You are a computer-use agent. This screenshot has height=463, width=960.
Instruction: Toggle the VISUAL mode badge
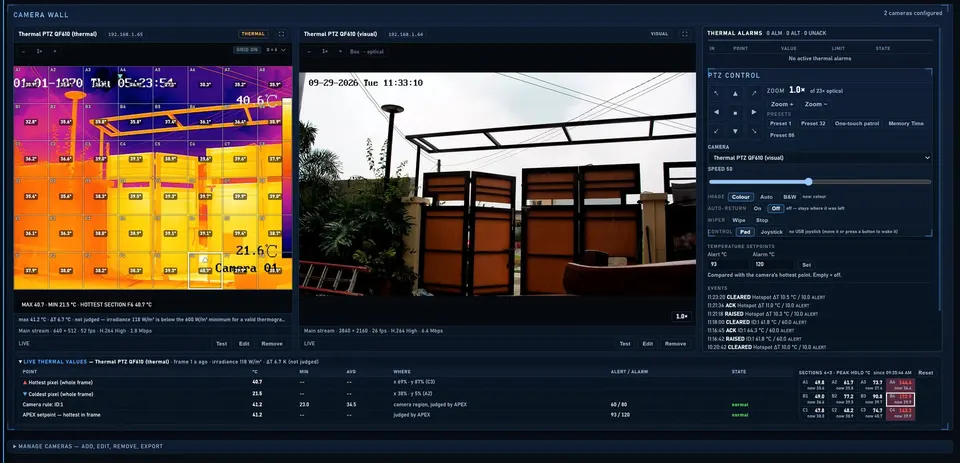coord(659,34)
